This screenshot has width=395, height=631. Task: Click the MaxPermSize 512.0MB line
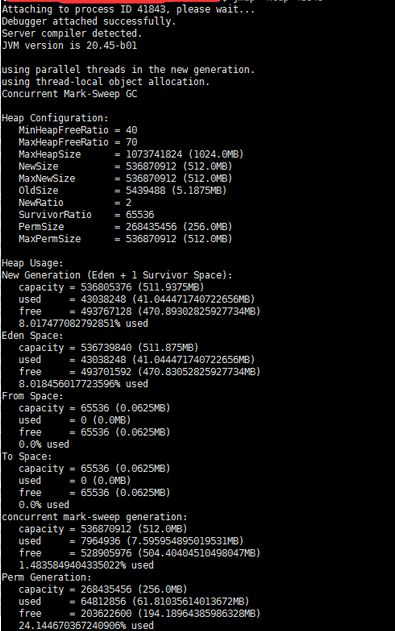tap(125, 239)
